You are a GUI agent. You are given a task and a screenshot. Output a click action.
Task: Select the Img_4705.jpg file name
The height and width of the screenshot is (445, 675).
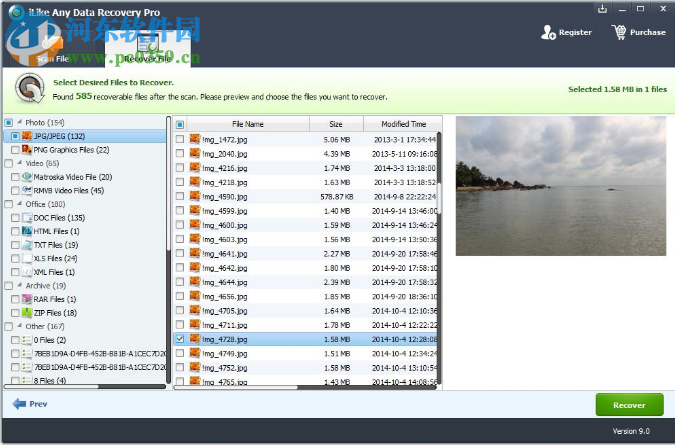click(225, 311)
